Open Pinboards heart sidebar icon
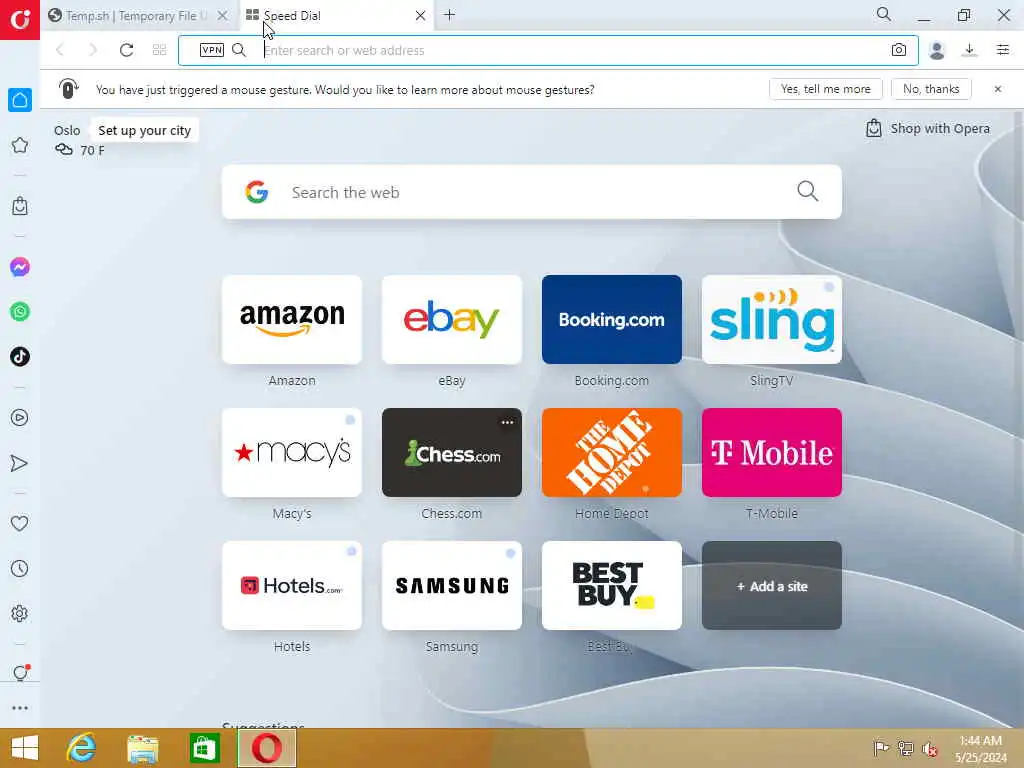Screen dimensions: 1024x768 (20, 523)
